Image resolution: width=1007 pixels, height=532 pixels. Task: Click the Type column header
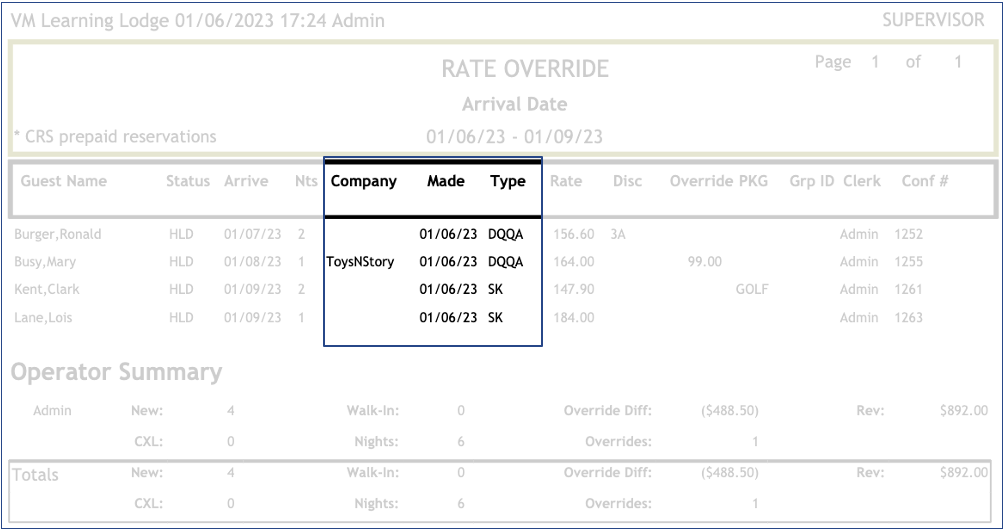[507, 181]
